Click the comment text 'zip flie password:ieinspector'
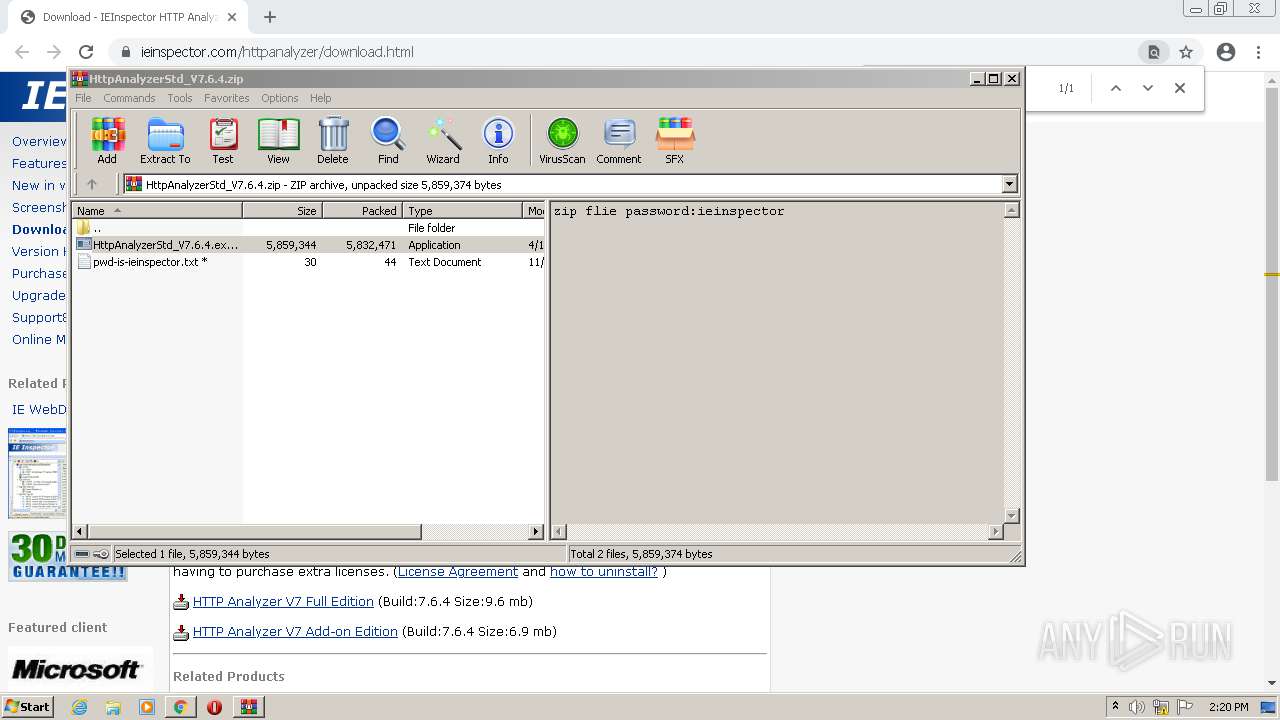1280x720 pixels. pyautogui.click(x=669, y=211)
